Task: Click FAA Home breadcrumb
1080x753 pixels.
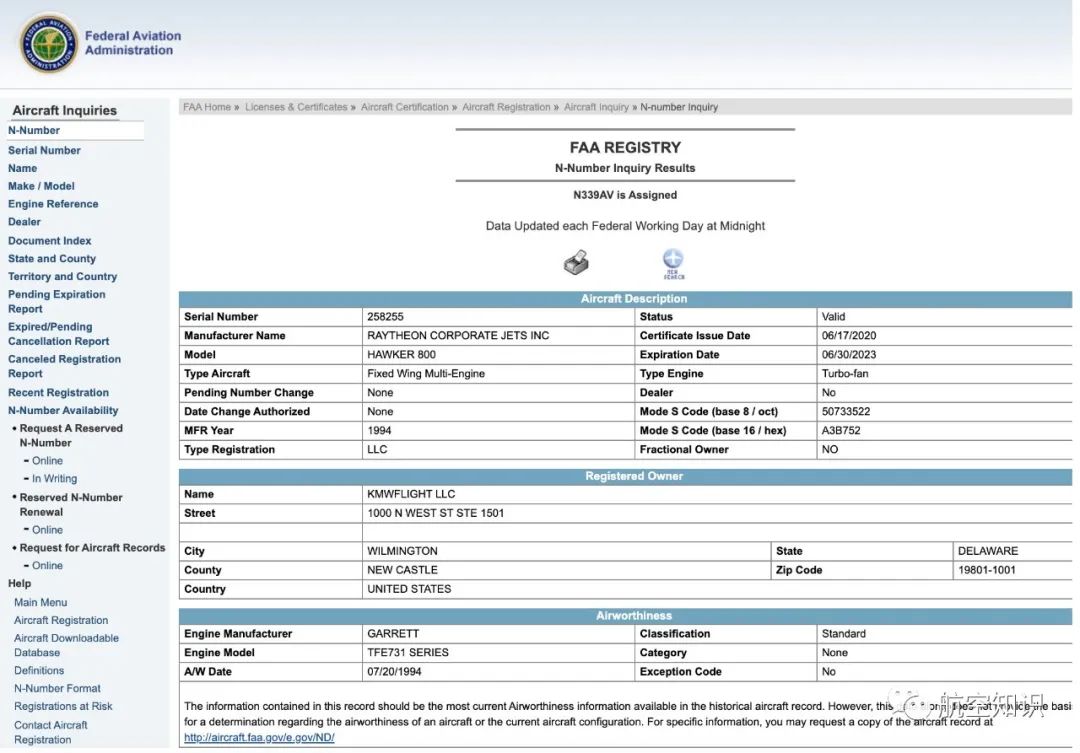Action: tap(206, 107)
